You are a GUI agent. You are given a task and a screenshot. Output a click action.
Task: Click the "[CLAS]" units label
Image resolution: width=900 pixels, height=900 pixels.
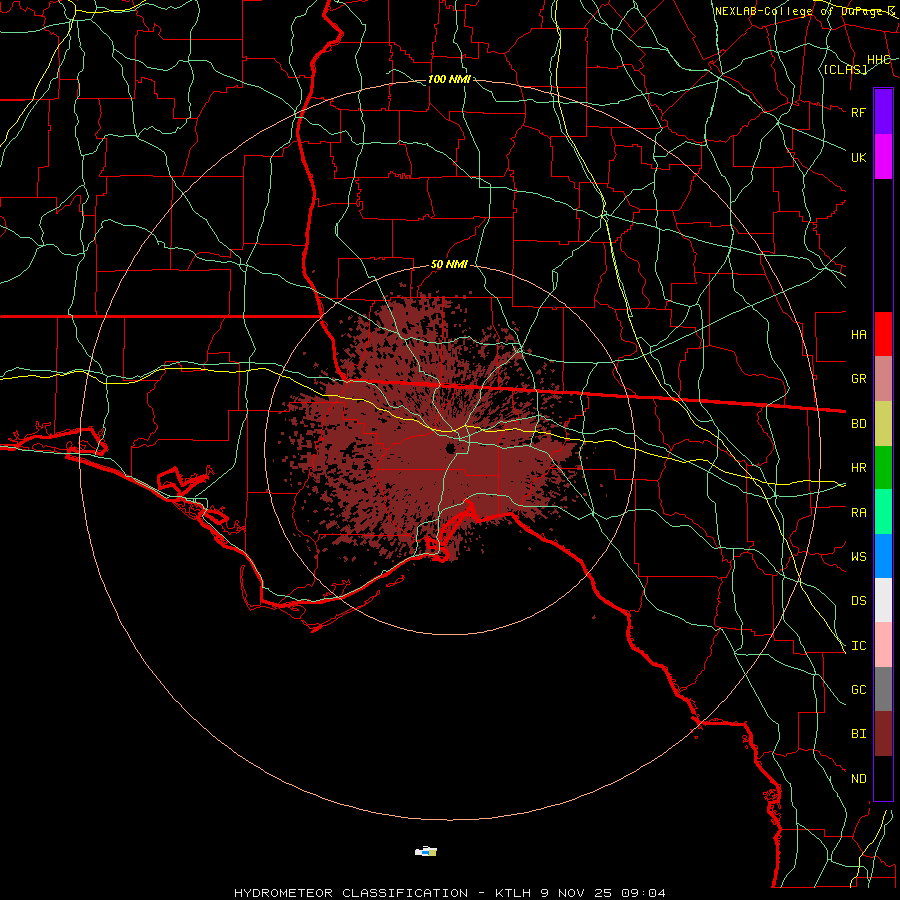tap(845, 69)
